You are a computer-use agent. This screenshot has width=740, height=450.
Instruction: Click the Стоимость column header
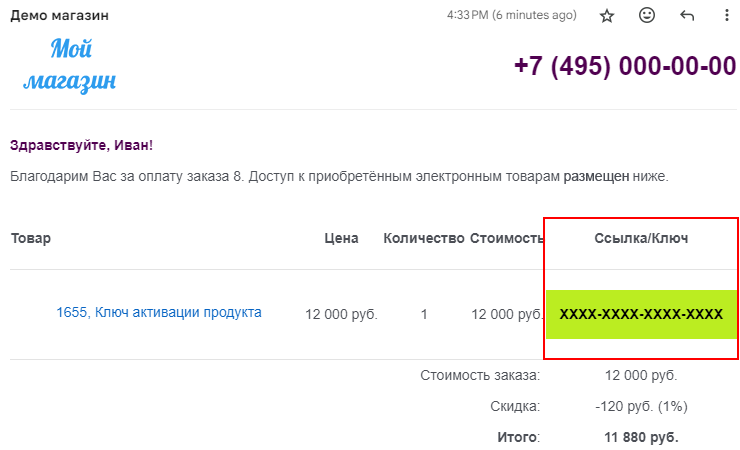(x=506, y=238)
